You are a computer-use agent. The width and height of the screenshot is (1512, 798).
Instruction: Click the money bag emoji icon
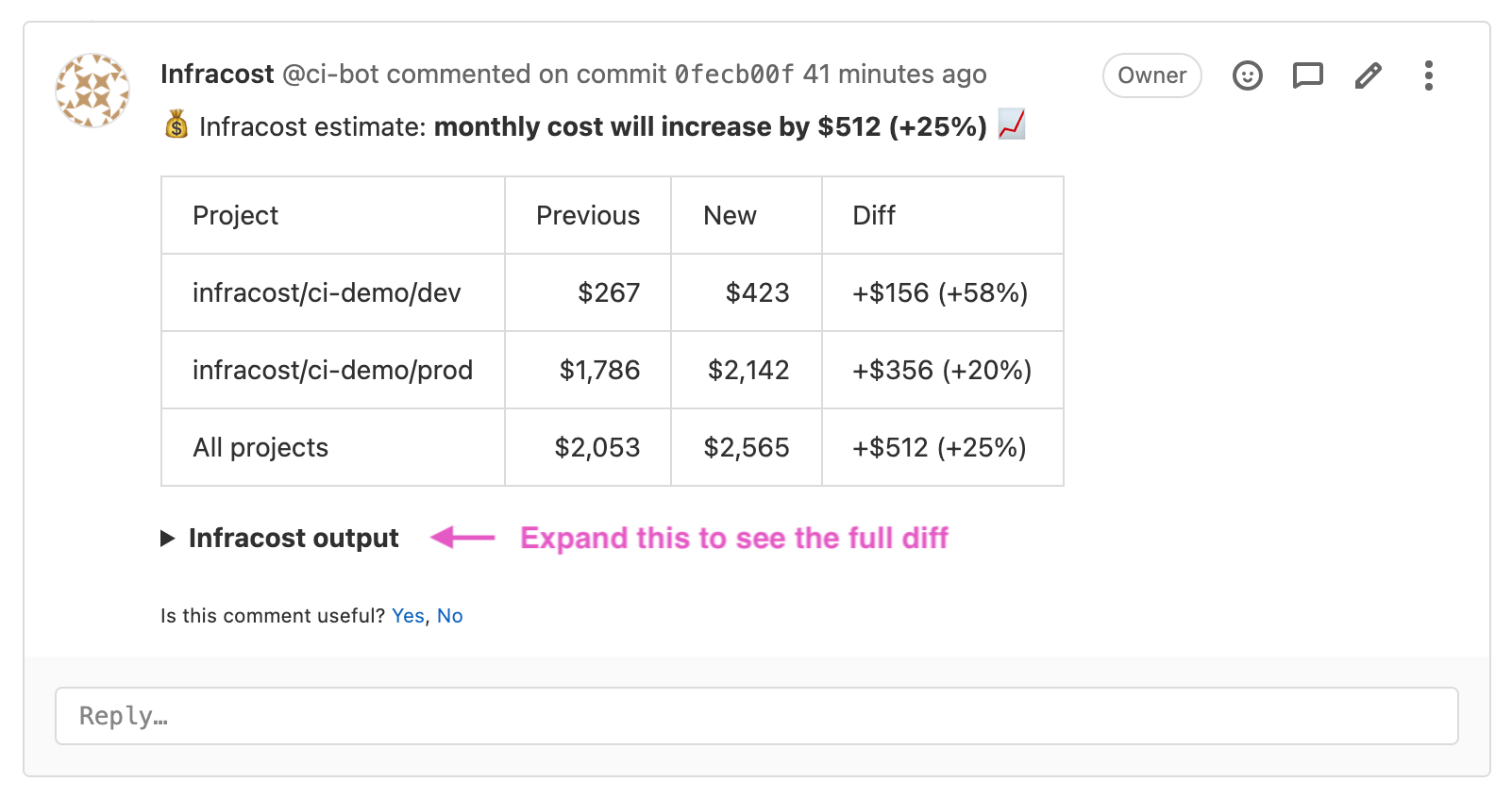tap(176, 125)
